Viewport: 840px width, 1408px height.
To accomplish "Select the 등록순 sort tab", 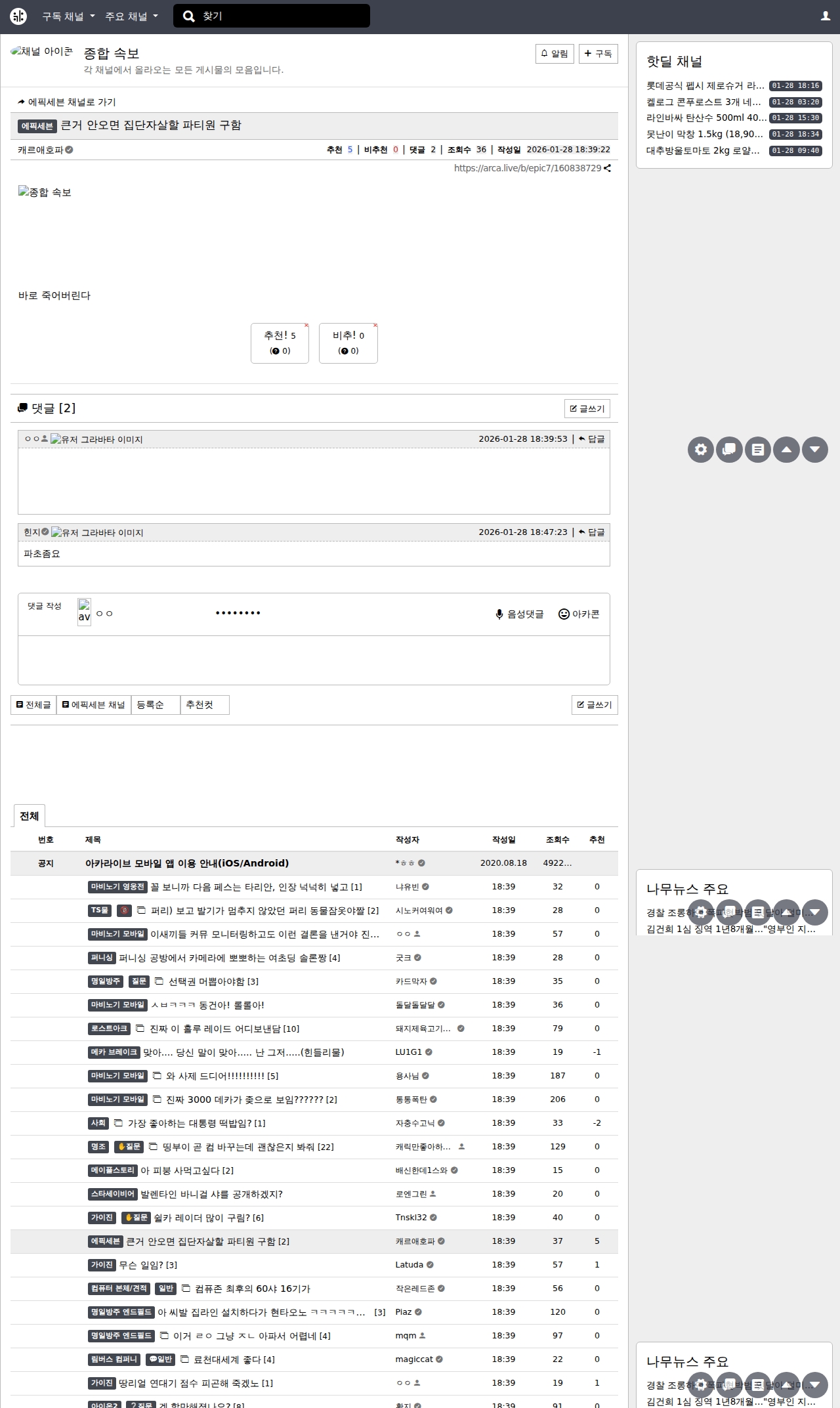I will [156, 705].
